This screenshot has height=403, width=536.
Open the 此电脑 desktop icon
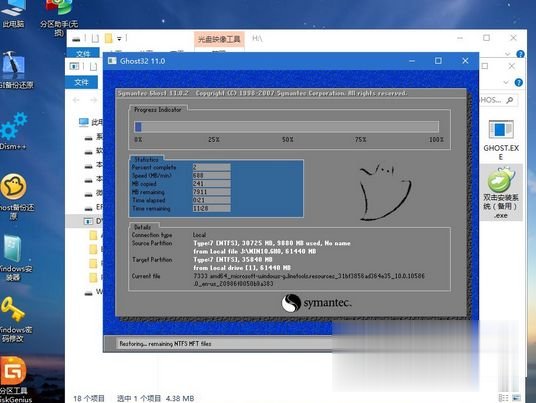tap(13, 14)
